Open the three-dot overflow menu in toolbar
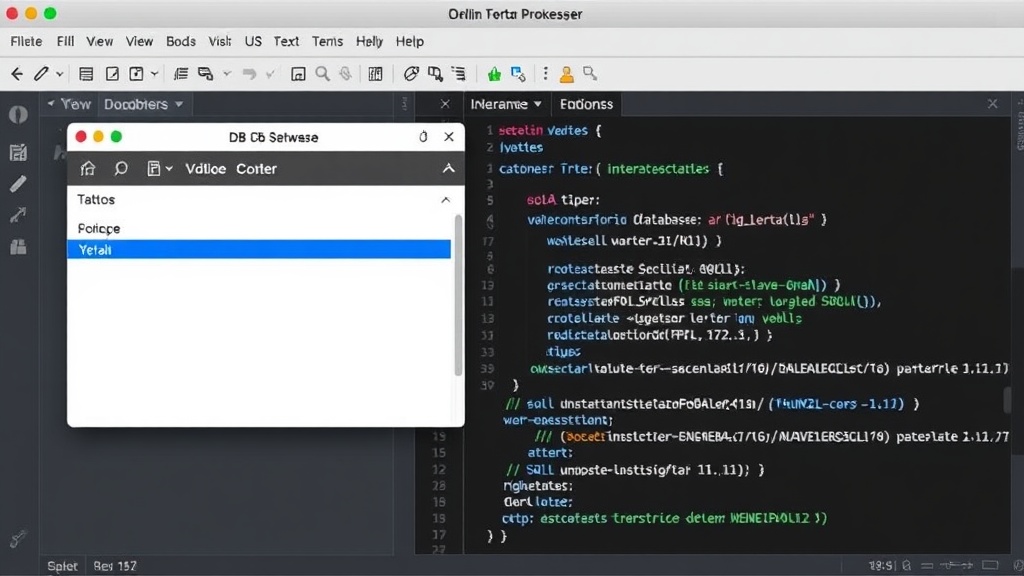The width and height of the screenshot is (1024, 576). tap(545, 74)
